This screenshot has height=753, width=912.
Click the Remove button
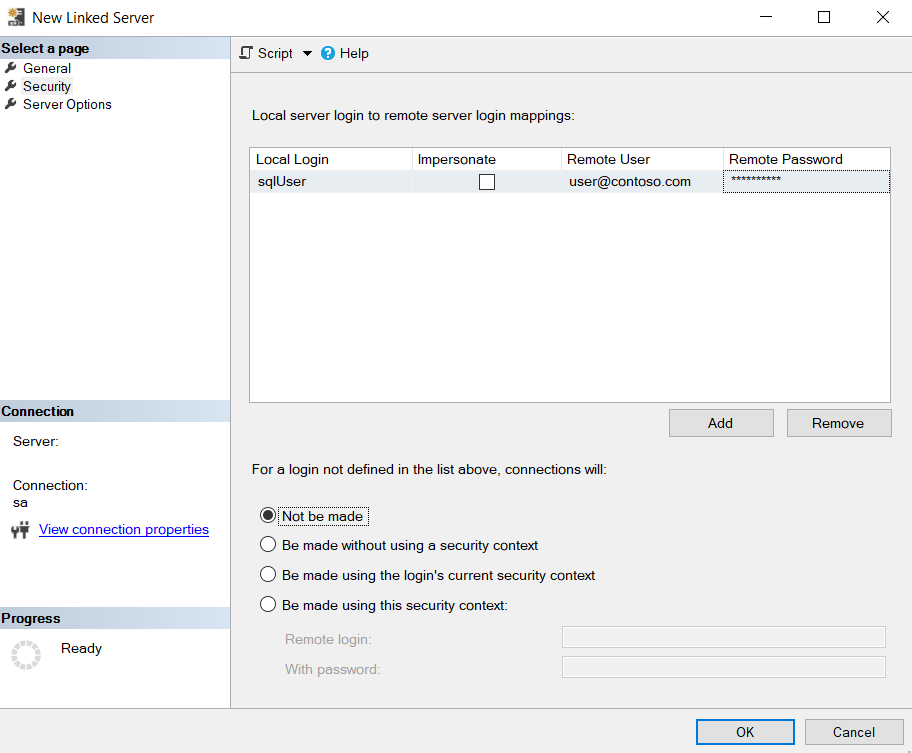click(838, 422)
